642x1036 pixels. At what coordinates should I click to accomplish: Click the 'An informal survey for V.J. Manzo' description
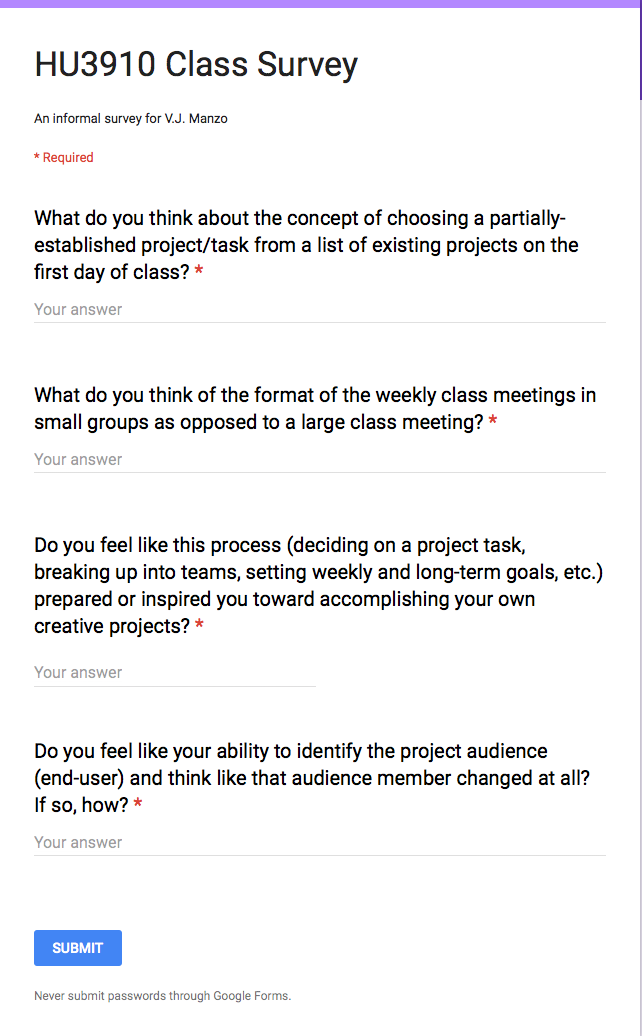[x=131, y=119]
